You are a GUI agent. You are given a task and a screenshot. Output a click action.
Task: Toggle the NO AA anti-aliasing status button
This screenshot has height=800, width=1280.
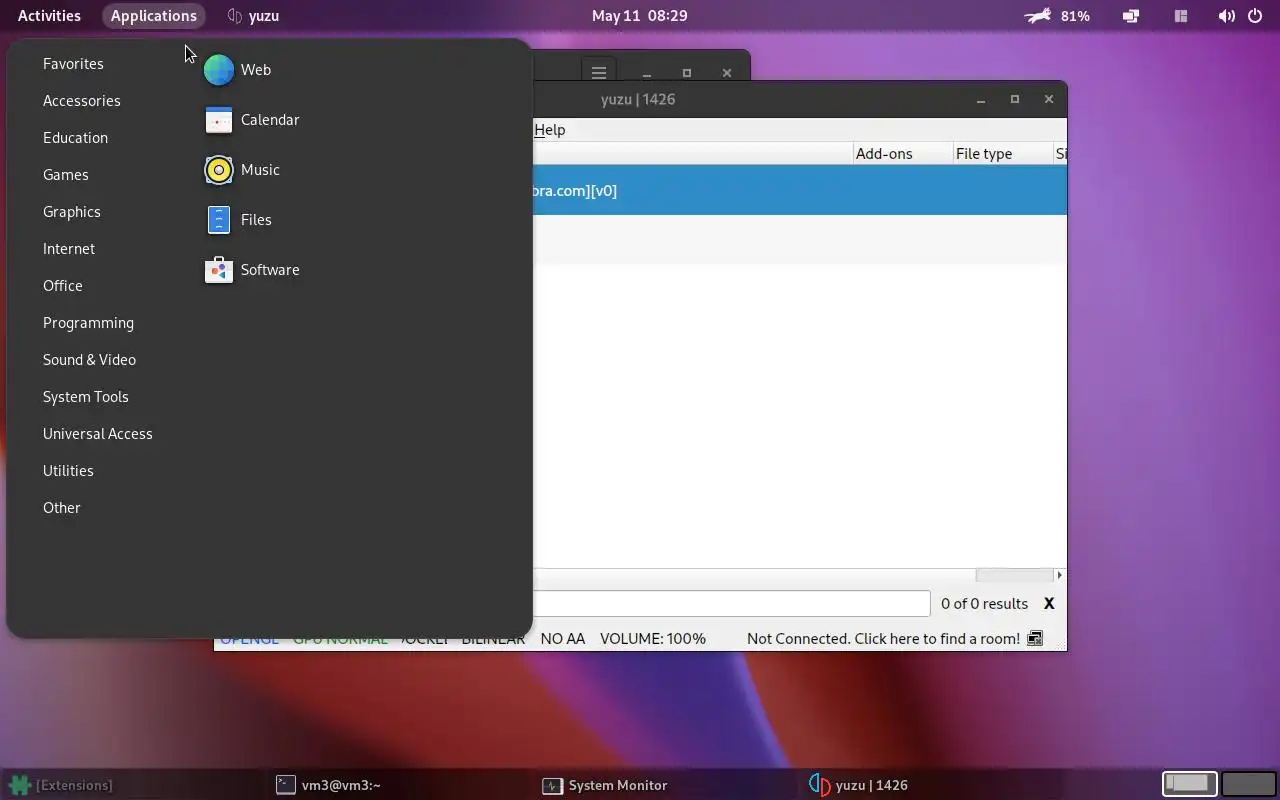pos(563,638)
